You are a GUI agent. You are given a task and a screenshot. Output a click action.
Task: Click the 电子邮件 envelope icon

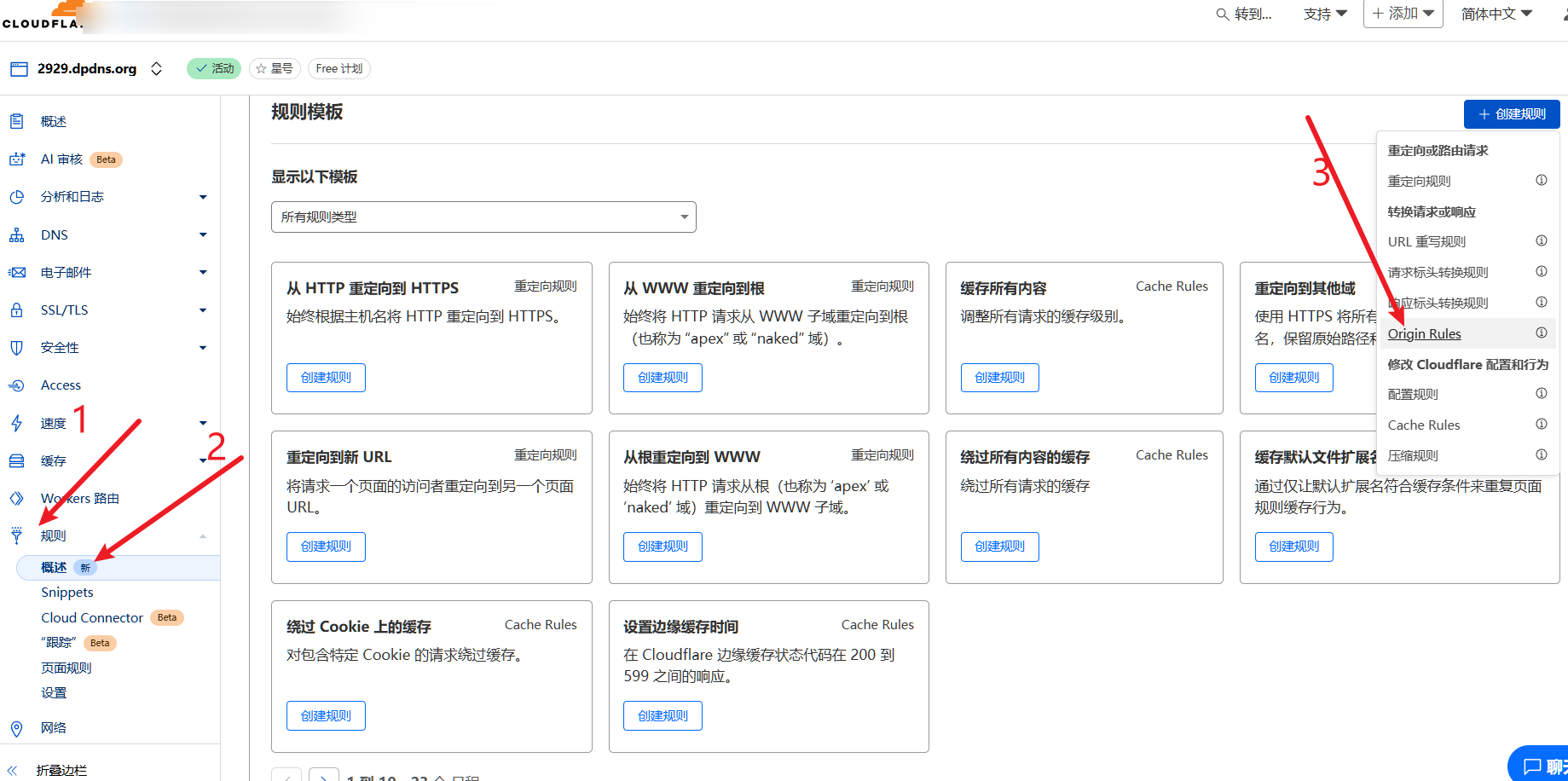16,272
